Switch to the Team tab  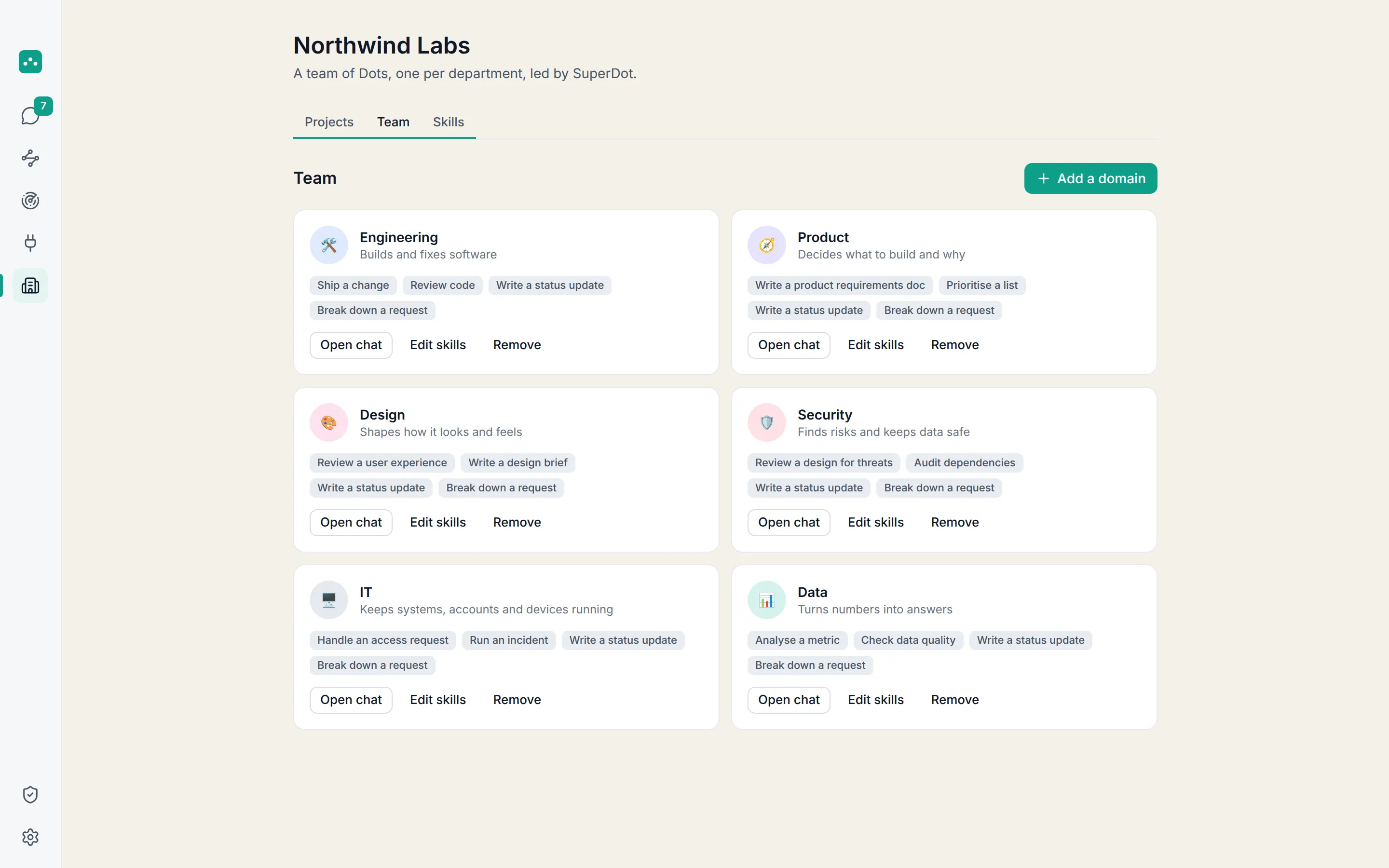(393, 122)
